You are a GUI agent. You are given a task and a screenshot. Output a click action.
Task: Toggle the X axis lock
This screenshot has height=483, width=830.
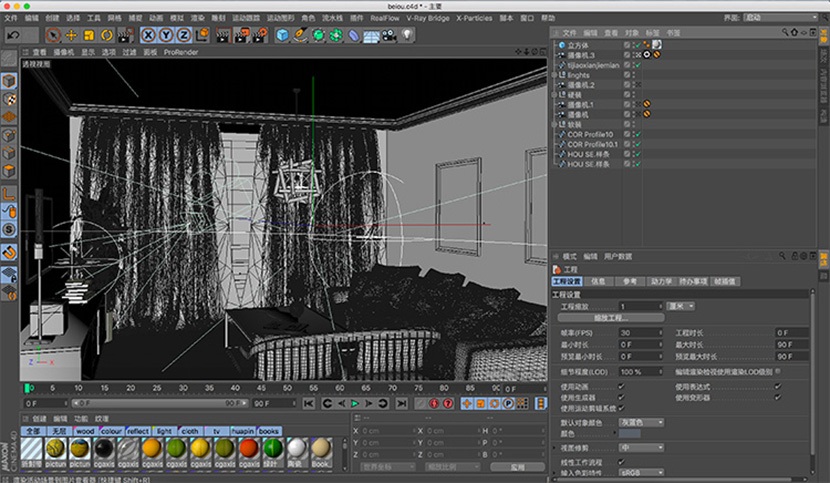click(150, 36)
